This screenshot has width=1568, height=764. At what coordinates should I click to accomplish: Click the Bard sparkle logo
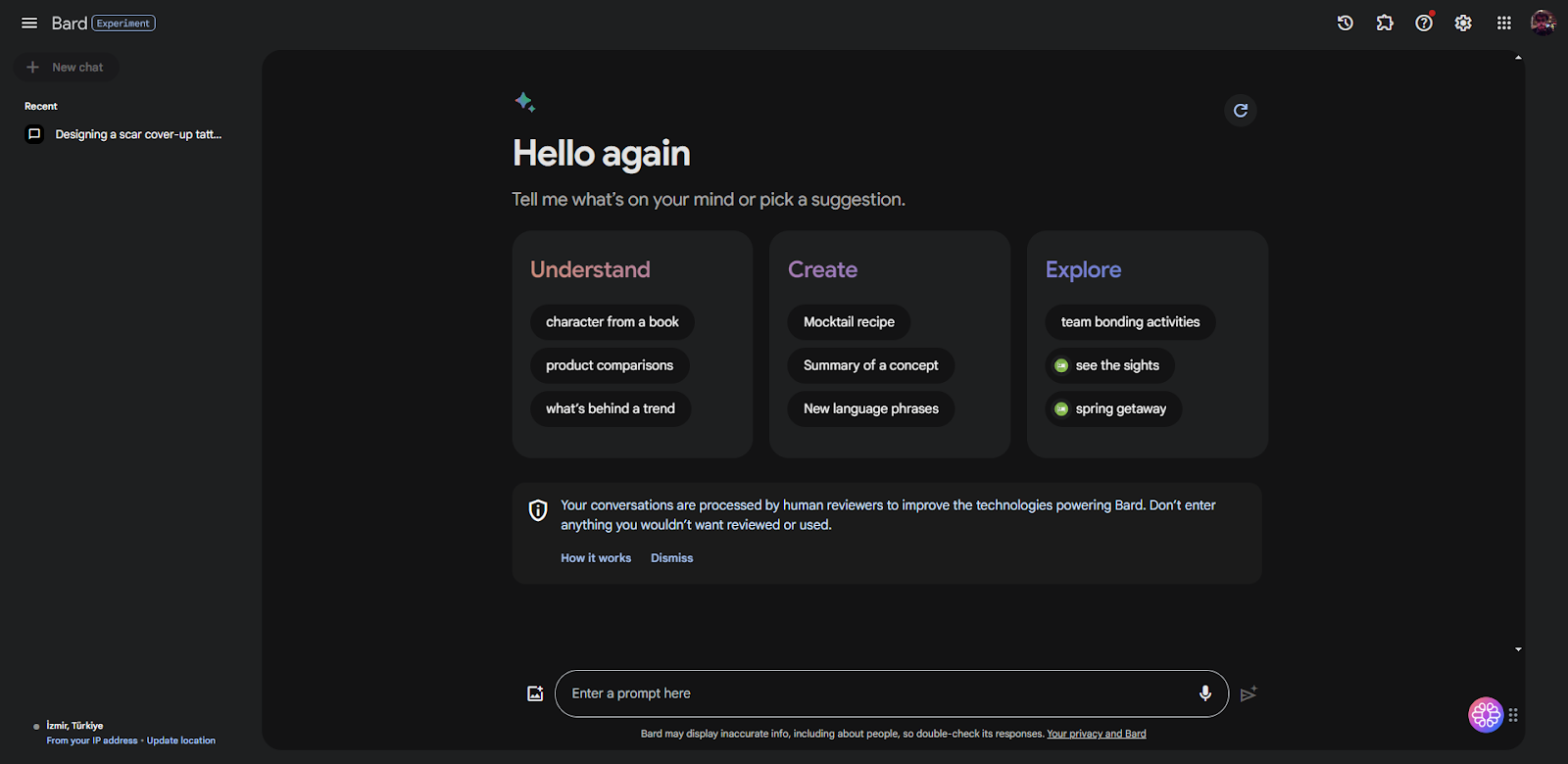[524, 102]
